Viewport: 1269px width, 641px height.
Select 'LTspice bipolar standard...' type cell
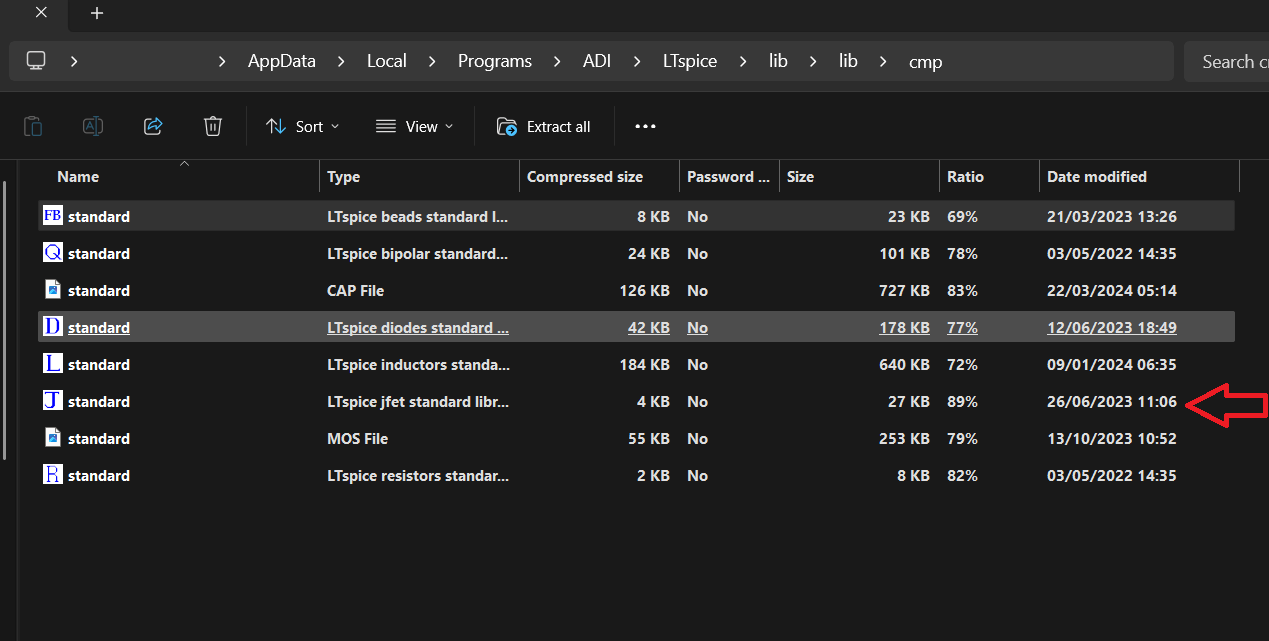coord(418,253)
